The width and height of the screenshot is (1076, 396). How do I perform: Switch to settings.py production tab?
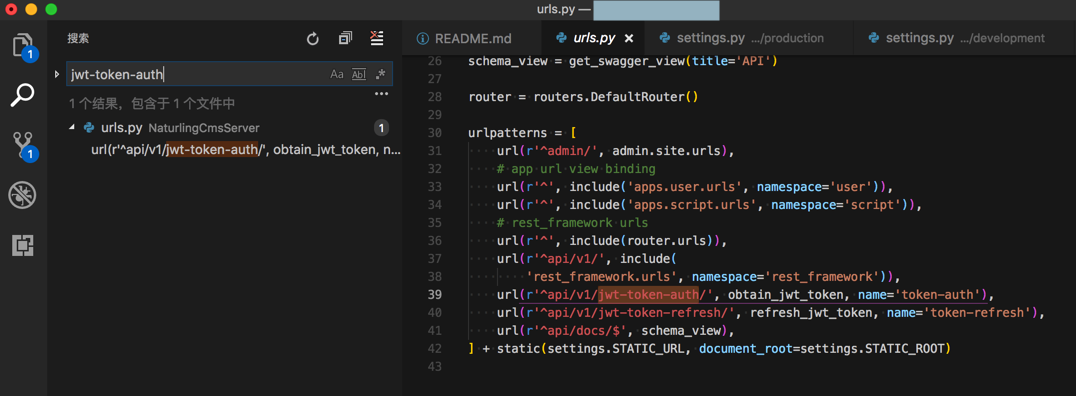pos(740,38)
